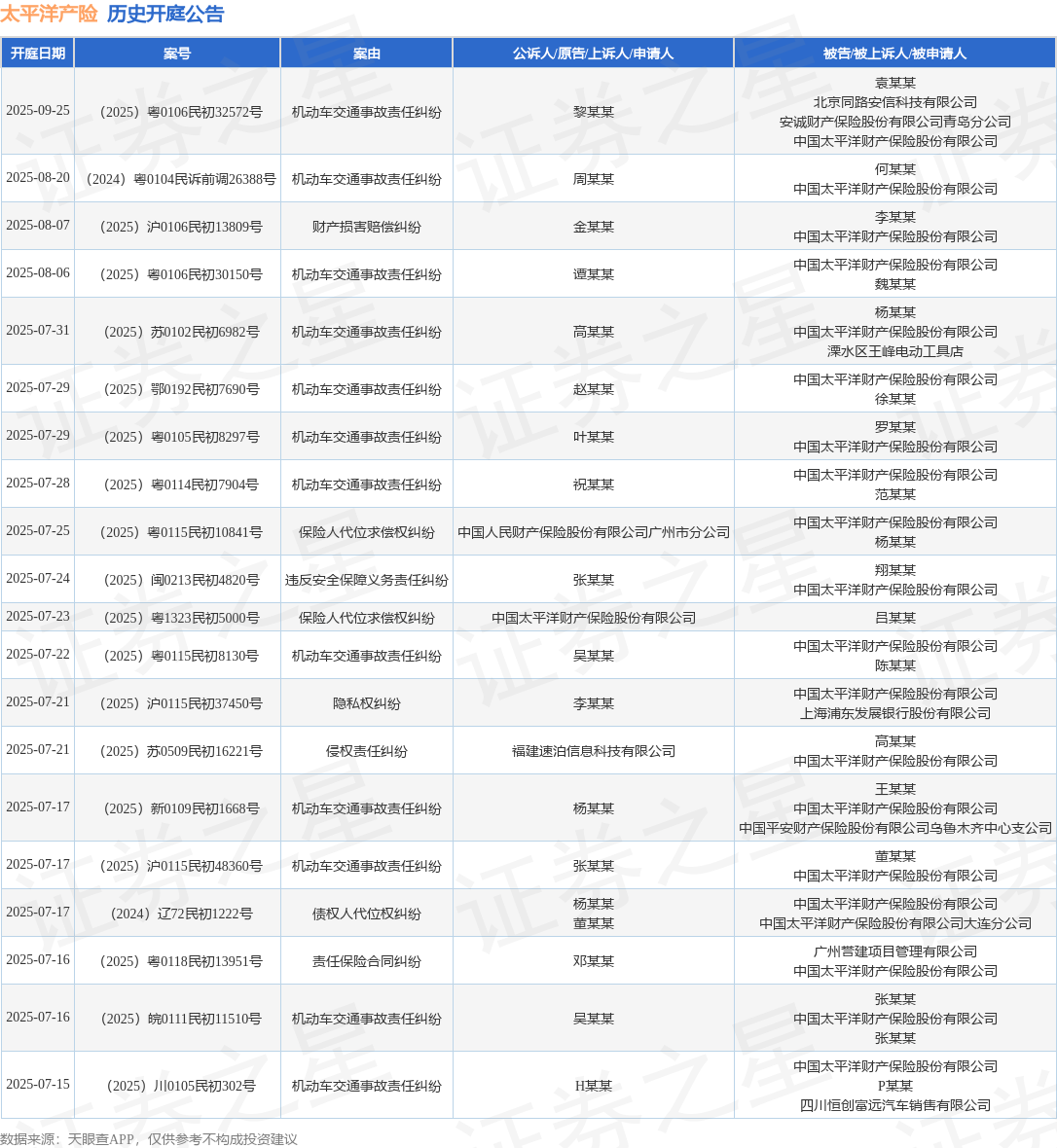This screenshot has height=1148, width=1057.
Task: Click date cell 2025-08-20
Action: (38, 178)
